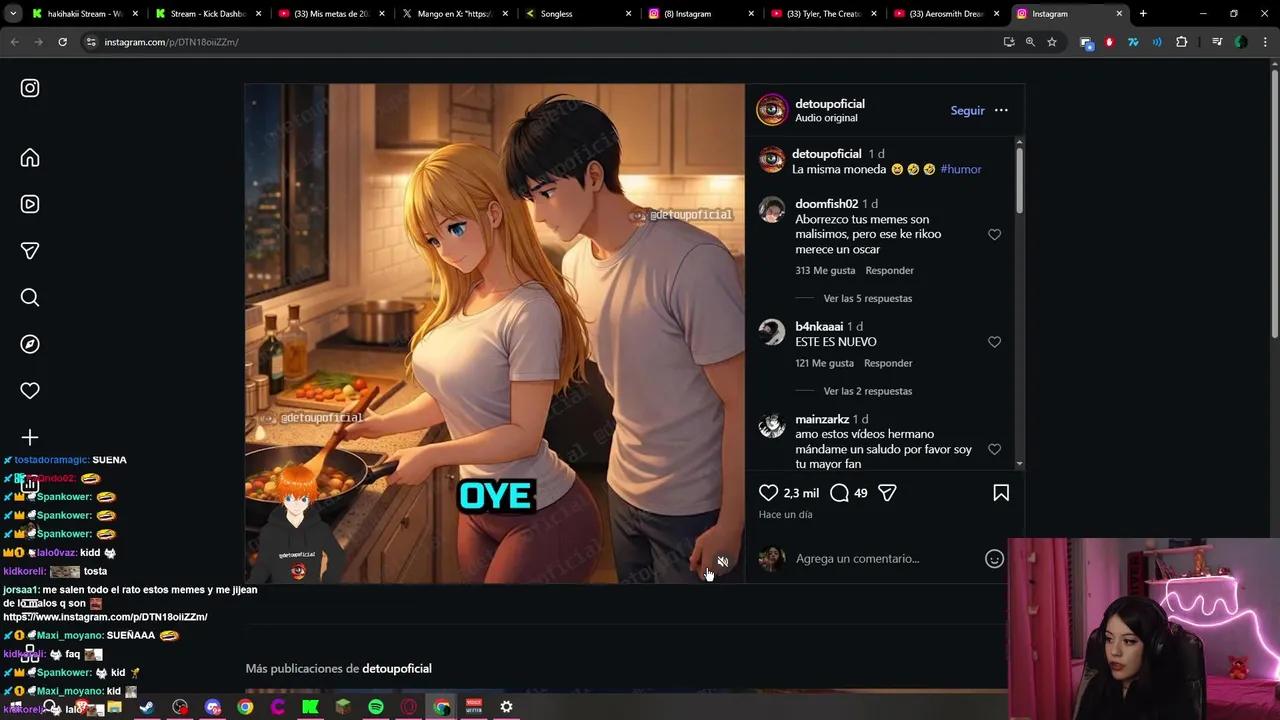Follow detoupoficial with Seguir button
Viewport: 1280px width, 720px height.
click(x=967, y=110)
